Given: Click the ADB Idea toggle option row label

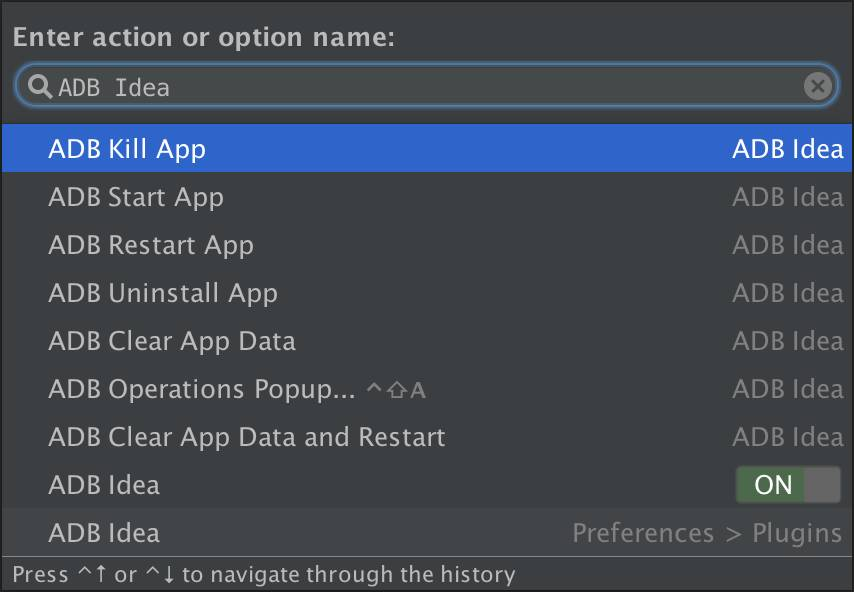Looking at the screenshot, I should [x=104, y=485].
